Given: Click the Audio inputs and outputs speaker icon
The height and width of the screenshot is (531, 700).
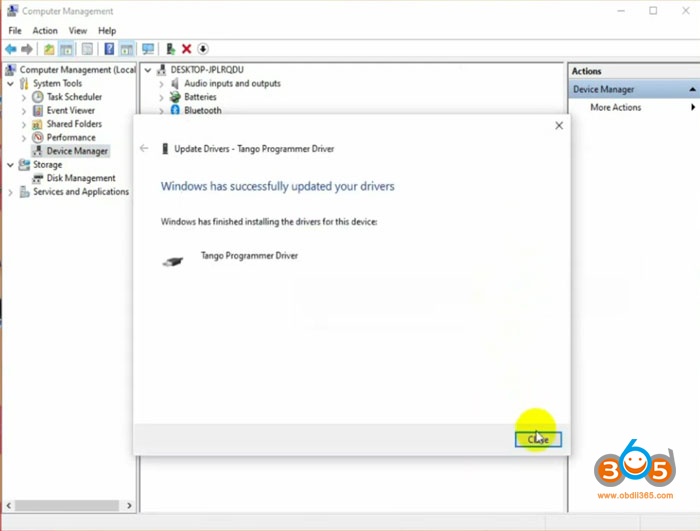Looking at the screenshot, I should coord(175,84).
